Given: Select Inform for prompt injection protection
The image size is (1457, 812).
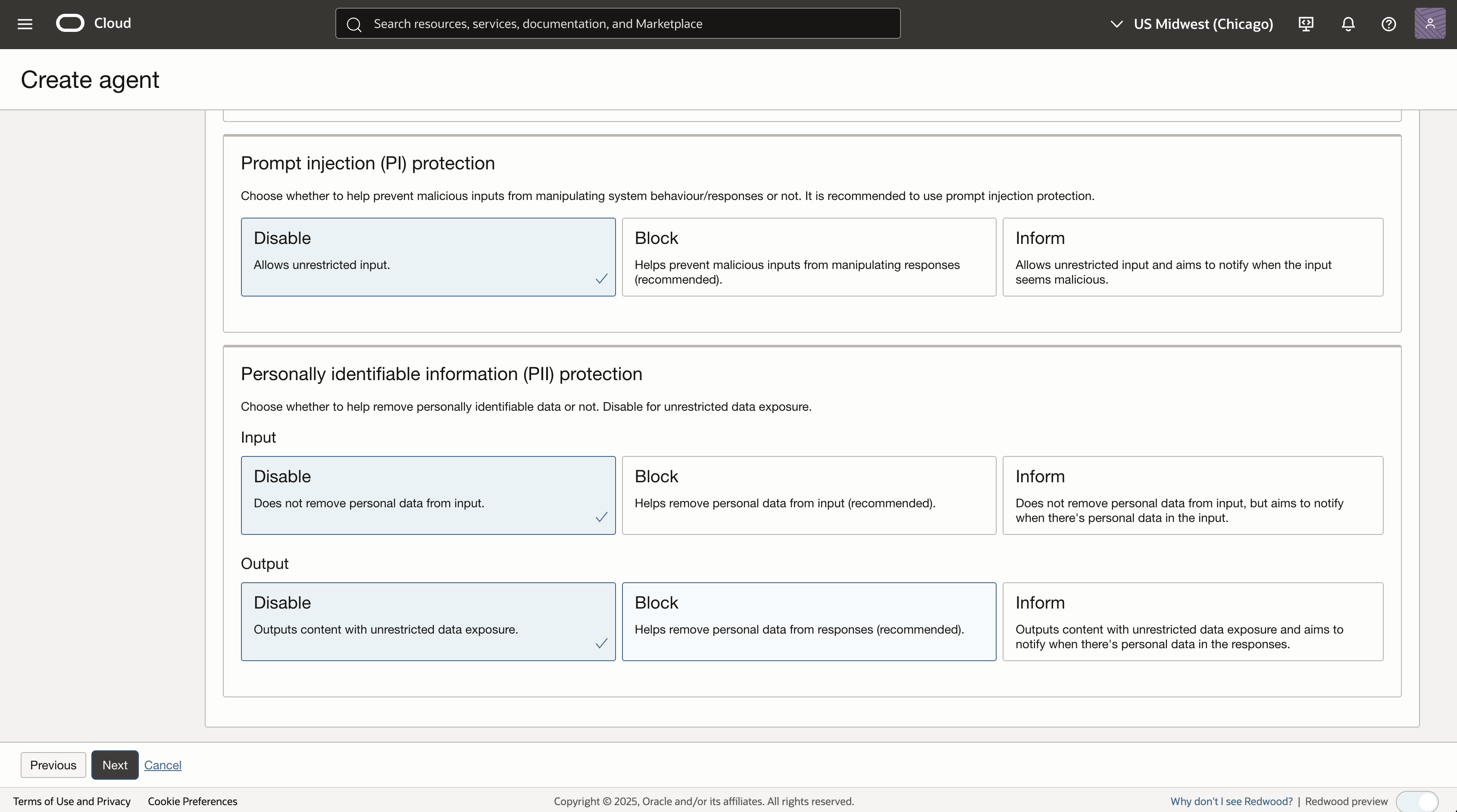Looking at the screenshot, I should [x=1192, y=257].
